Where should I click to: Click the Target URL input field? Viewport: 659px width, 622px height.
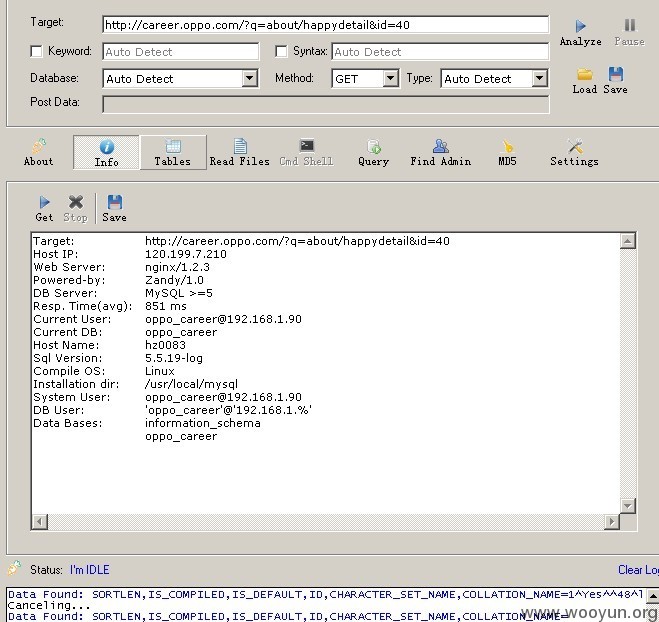(x=325, y=25)
